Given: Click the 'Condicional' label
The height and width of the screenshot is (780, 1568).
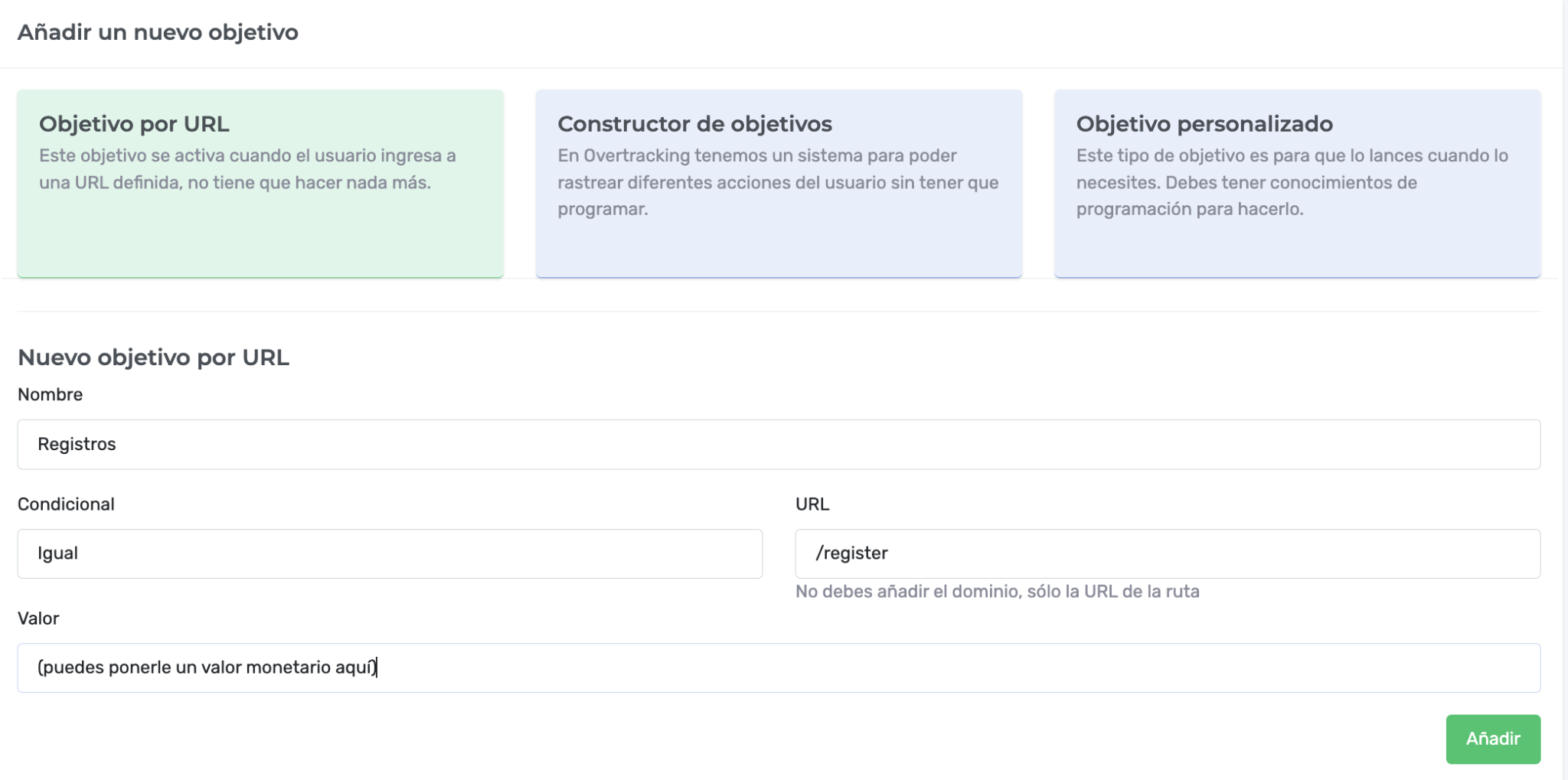Looking at the screenshot, I should pyautogui.click(x=66, y=504).
